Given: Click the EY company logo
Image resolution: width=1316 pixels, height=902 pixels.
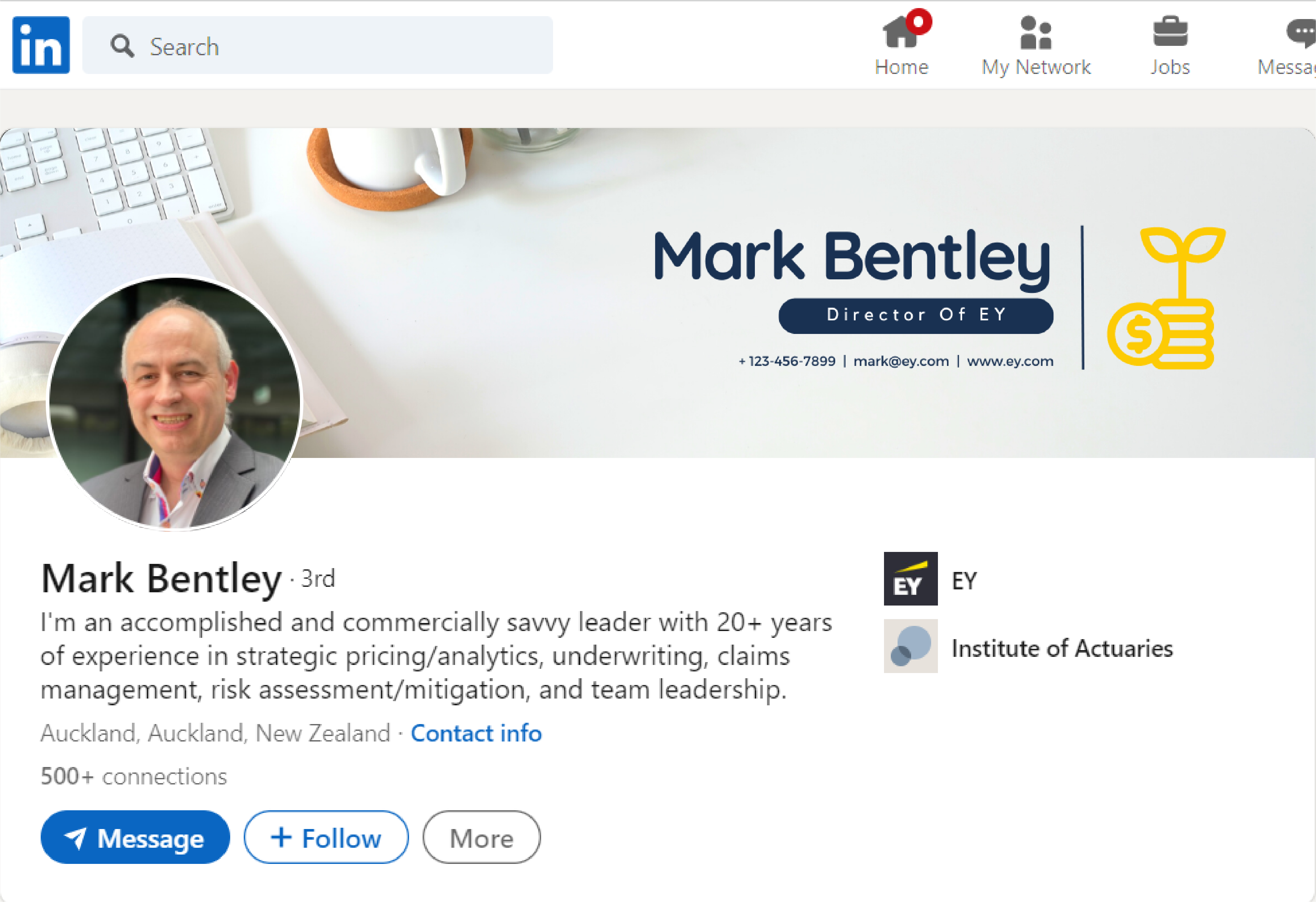Looking at the screenshot, I should point(910,579).
